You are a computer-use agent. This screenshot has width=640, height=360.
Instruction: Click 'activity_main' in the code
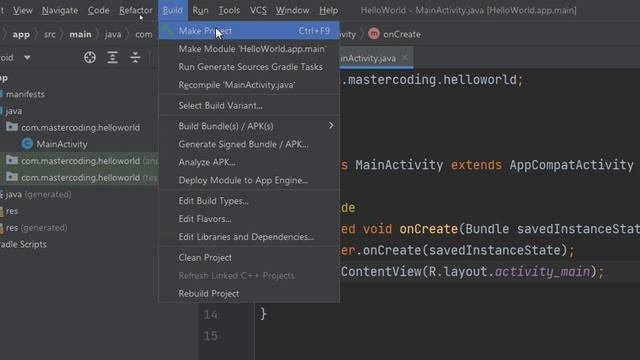(x=542, y=271)
